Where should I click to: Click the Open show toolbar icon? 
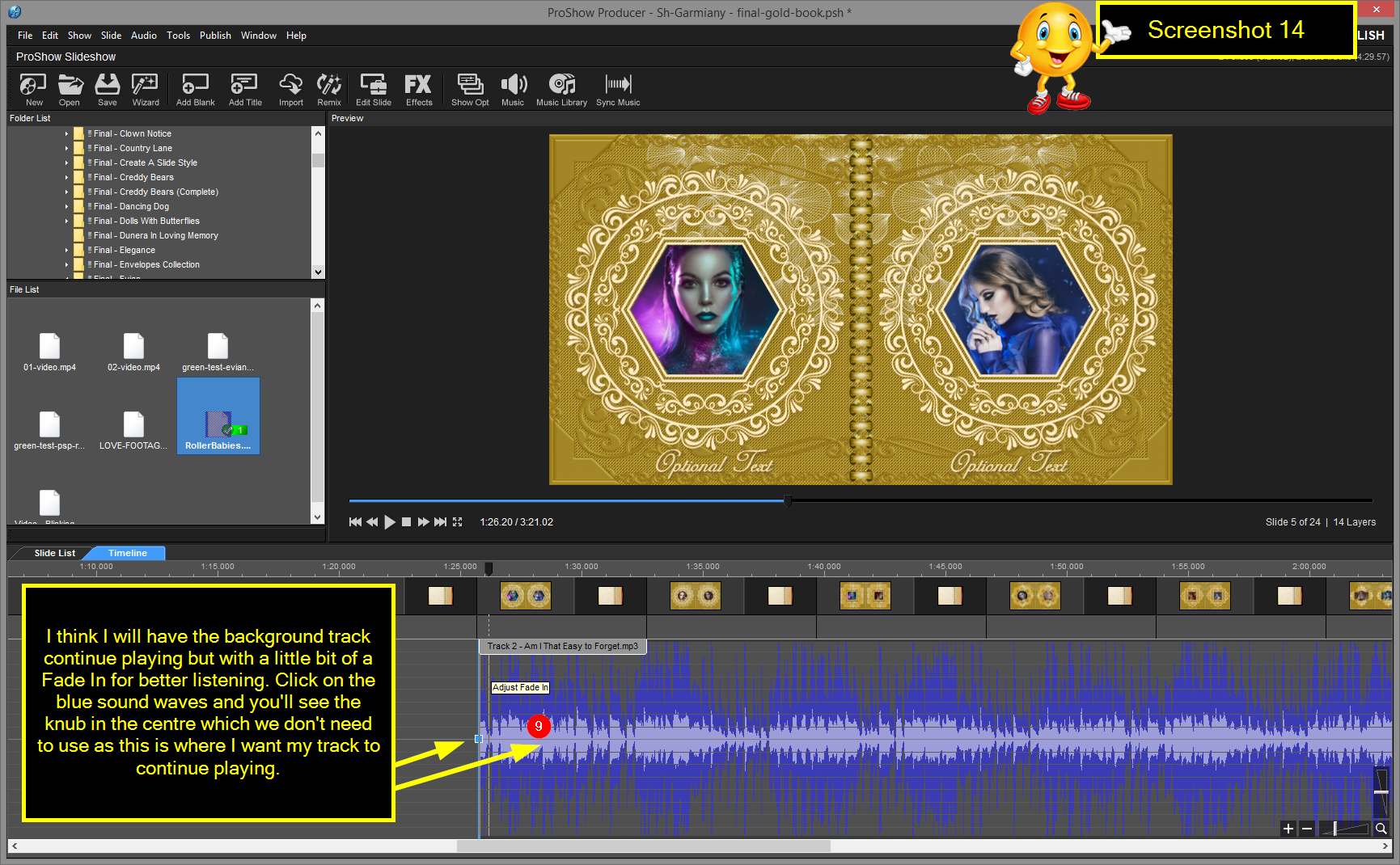pyautogui.click(x=70, y=89)
